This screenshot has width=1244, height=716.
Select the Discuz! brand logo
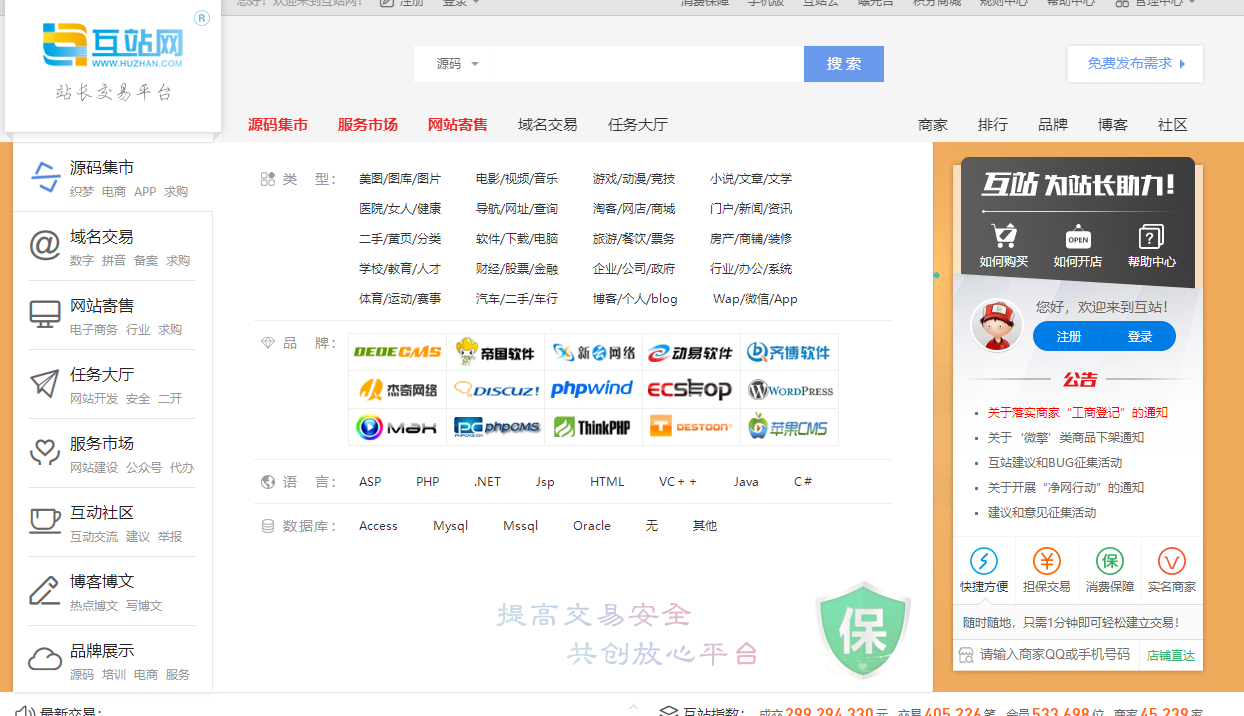(496, 390)
